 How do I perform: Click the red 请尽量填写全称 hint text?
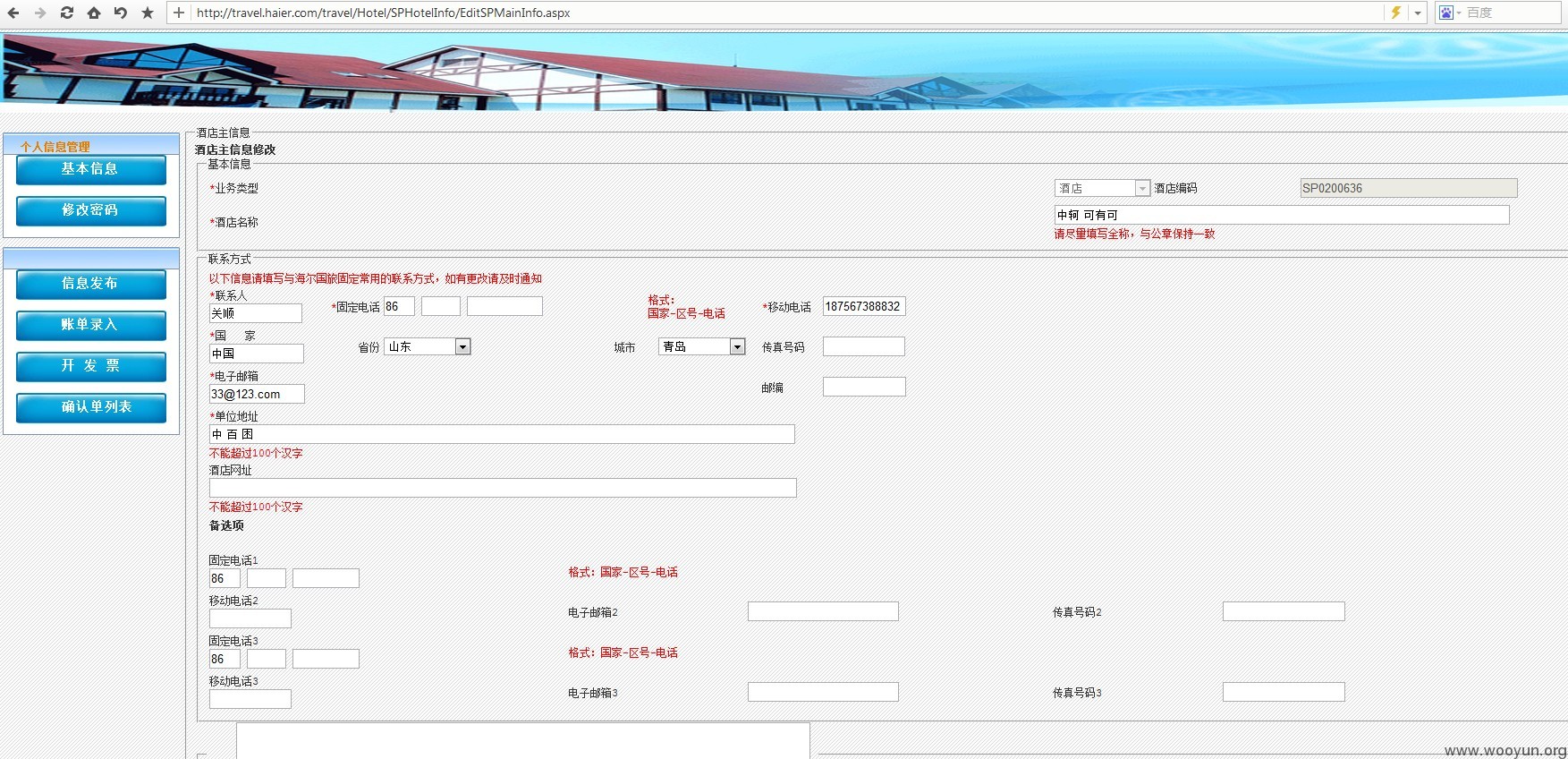[x=1134, y=235]
